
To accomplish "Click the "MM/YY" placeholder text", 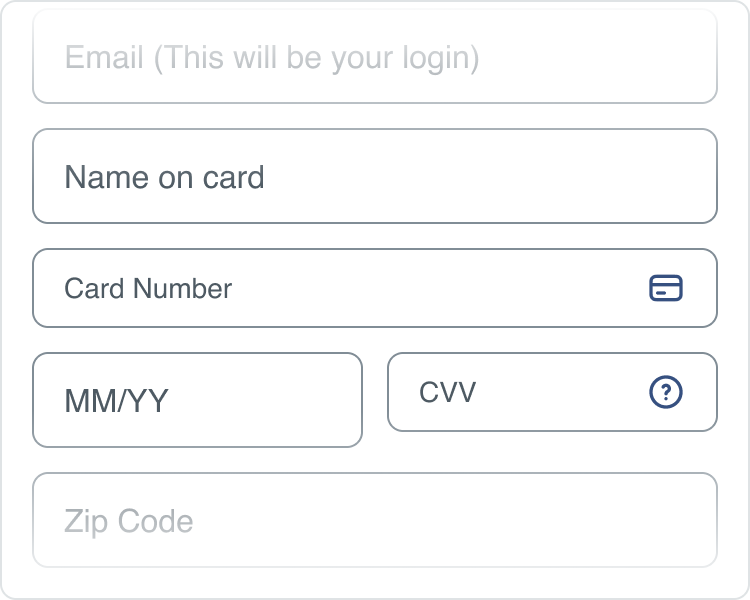I will [x=116, y=401].
